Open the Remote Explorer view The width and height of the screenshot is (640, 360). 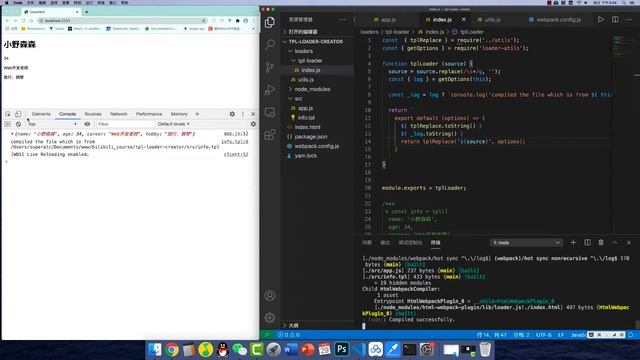pos(270,112)
